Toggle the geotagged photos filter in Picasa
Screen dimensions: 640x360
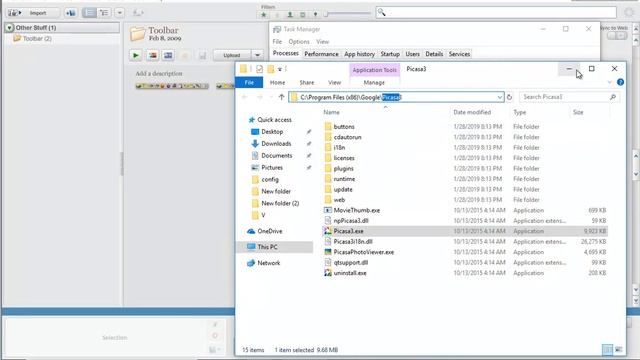point(315,15)
